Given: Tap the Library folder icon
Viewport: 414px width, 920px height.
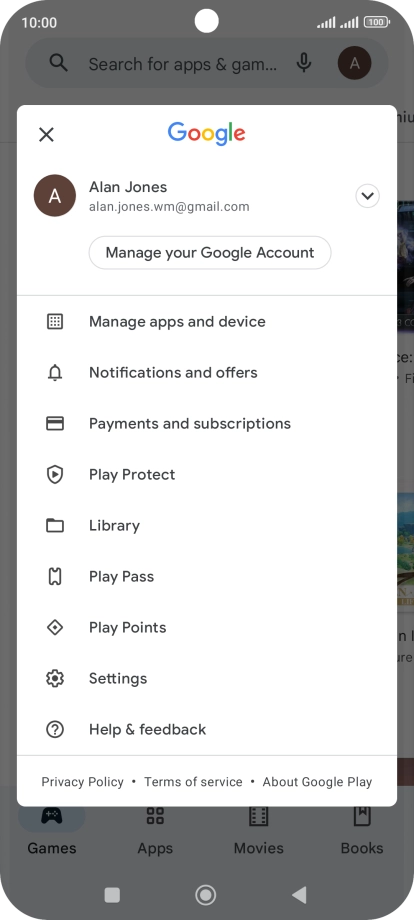Looking at the screenshot, I should coord(55,526).
